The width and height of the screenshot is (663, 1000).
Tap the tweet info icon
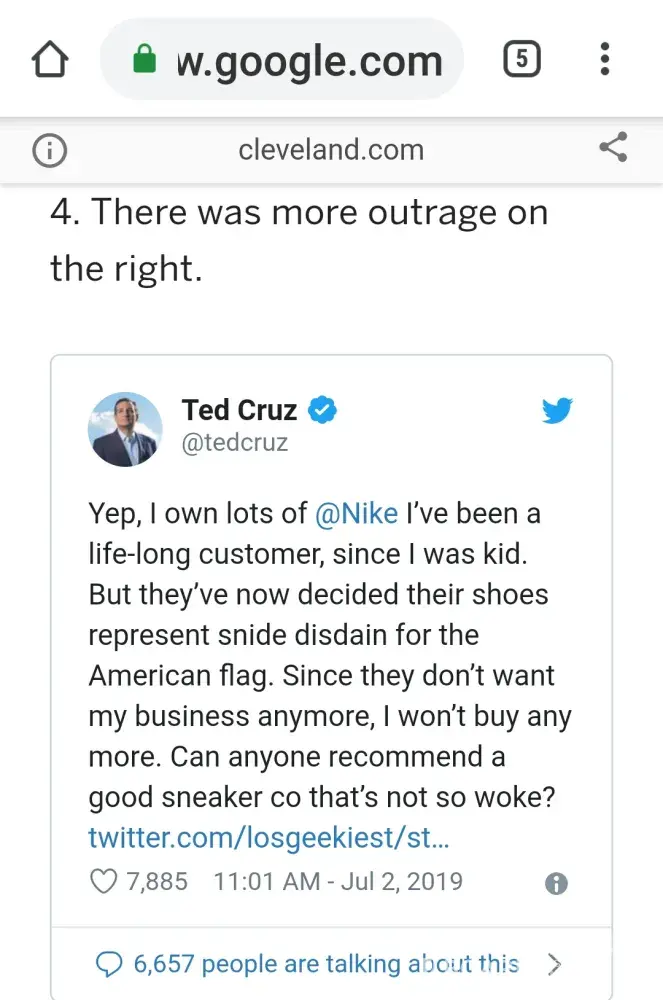tap(557, 883)
